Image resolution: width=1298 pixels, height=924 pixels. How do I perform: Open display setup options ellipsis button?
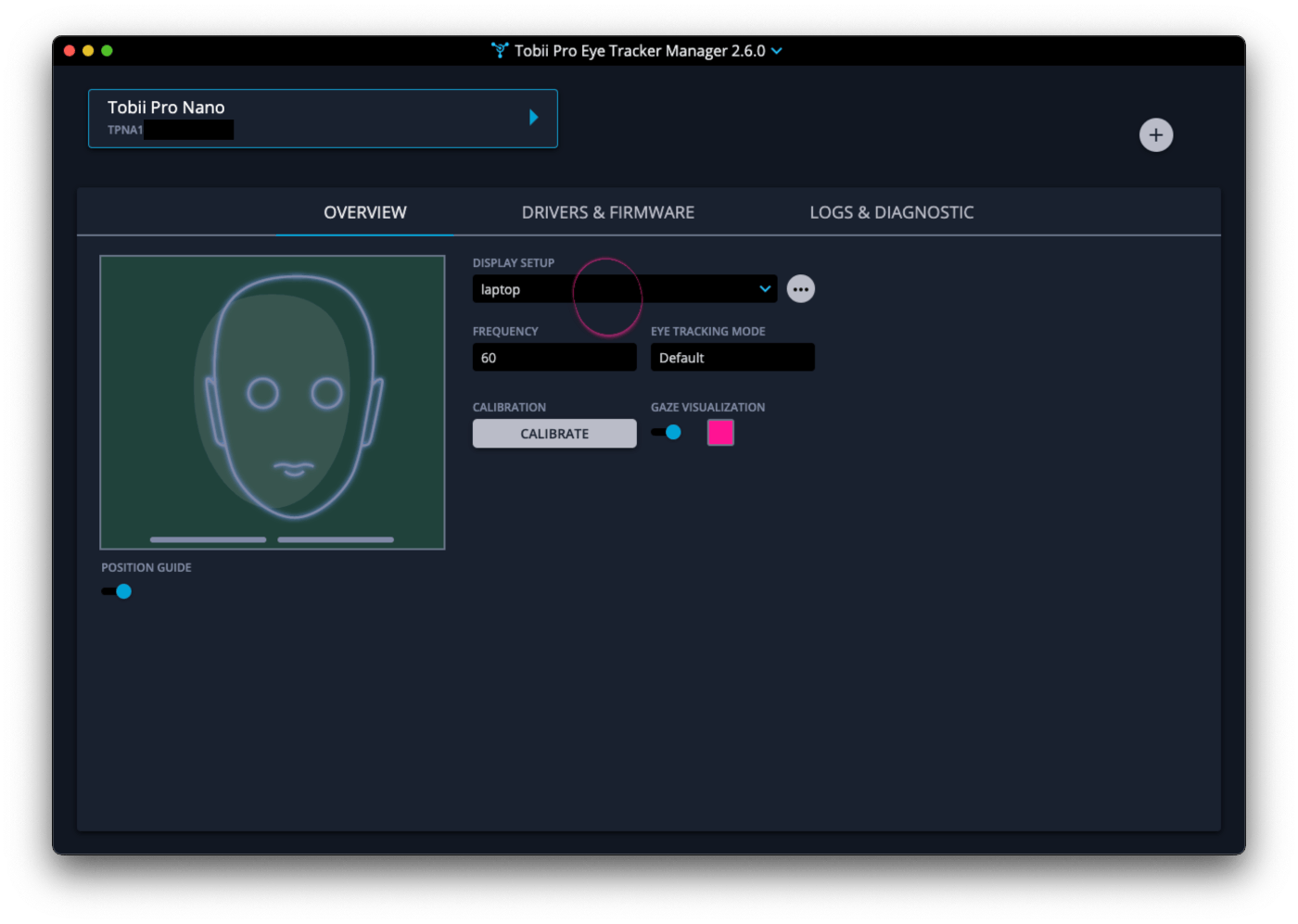point(800,289)
